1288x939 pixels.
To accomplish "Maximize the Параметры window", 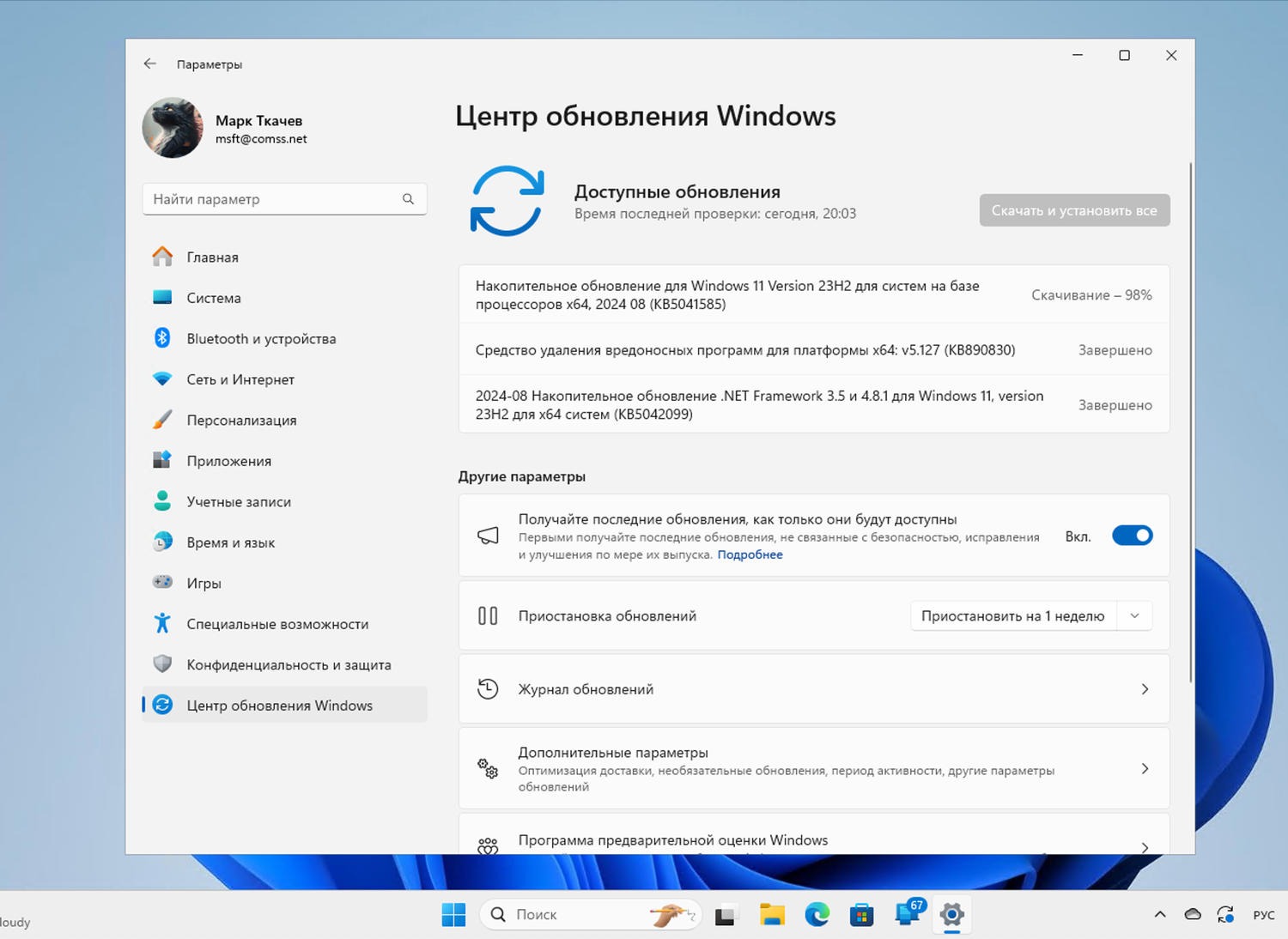I will (x=1124, y=56).
